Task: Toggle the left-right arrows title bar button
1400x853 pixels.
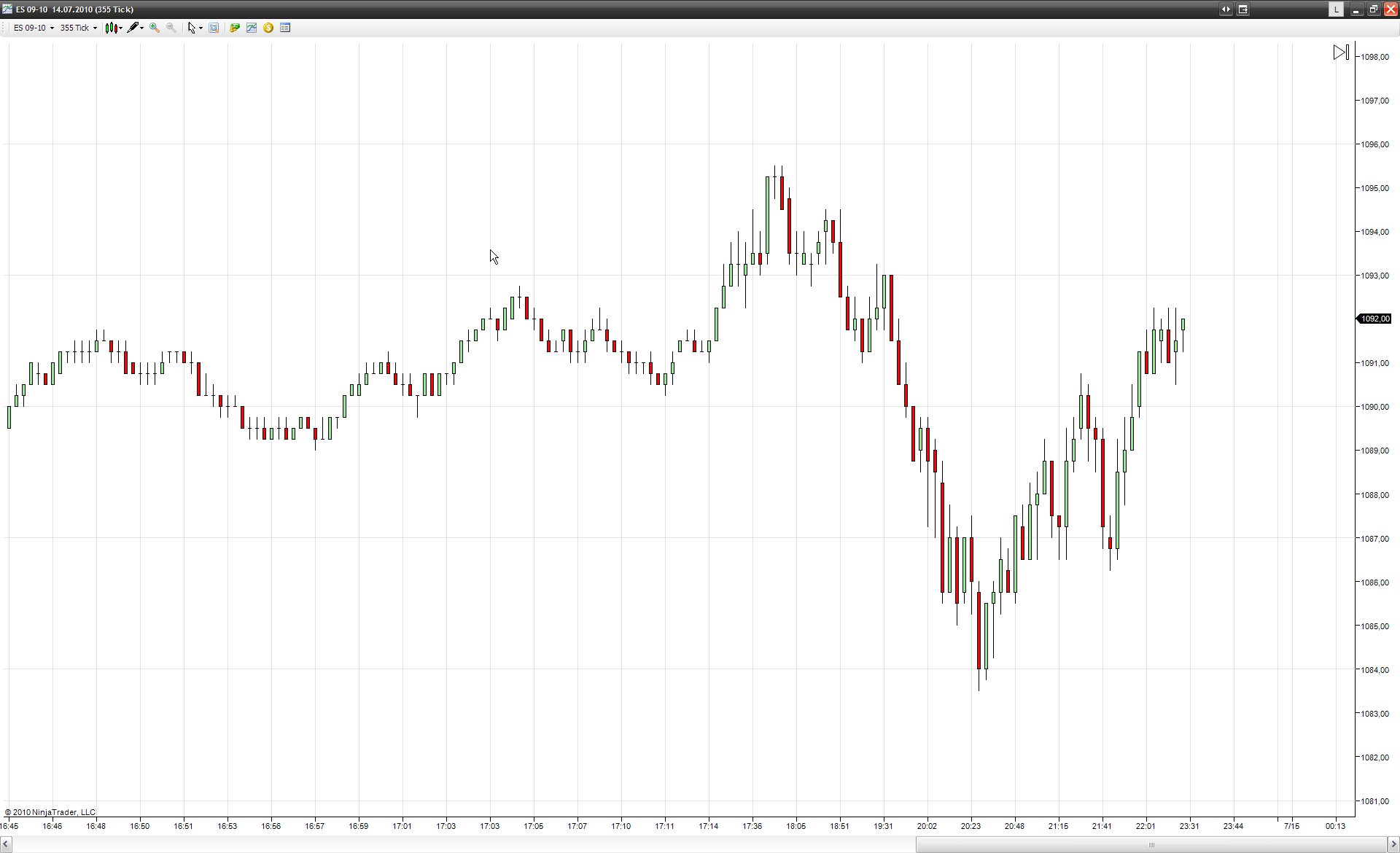Action: click(x=1226, y=9)
